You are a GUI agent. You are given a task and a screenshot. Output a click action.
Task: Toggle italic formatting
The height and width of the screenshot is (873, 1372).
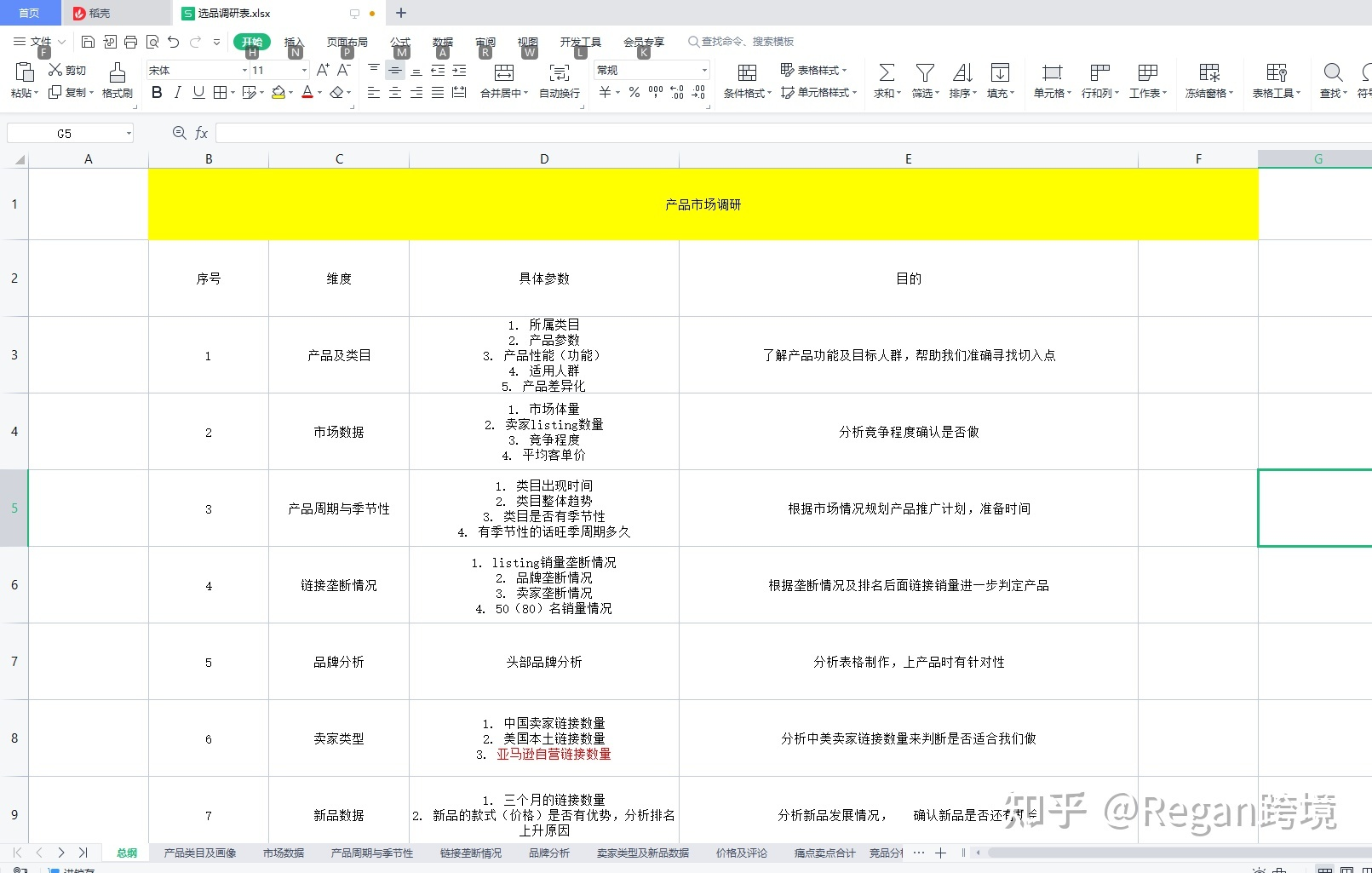coord(177,93)
